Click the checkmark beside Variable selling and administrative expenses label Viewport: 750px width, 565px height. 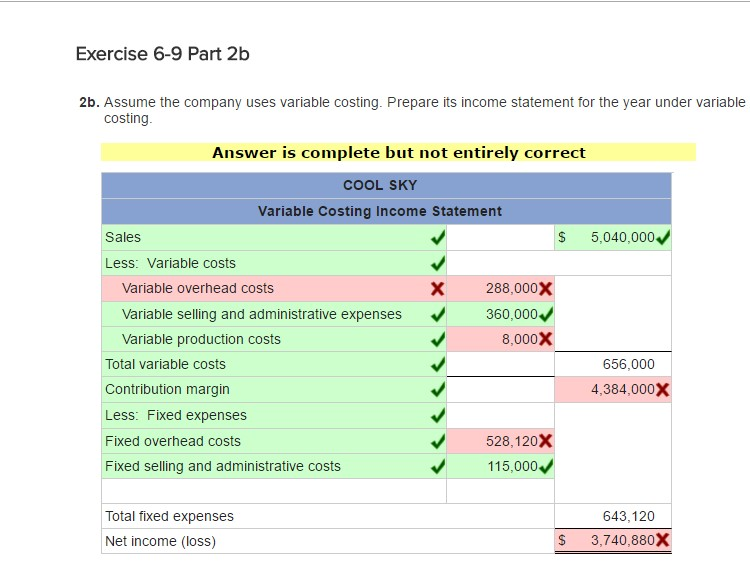coord(438,314)
